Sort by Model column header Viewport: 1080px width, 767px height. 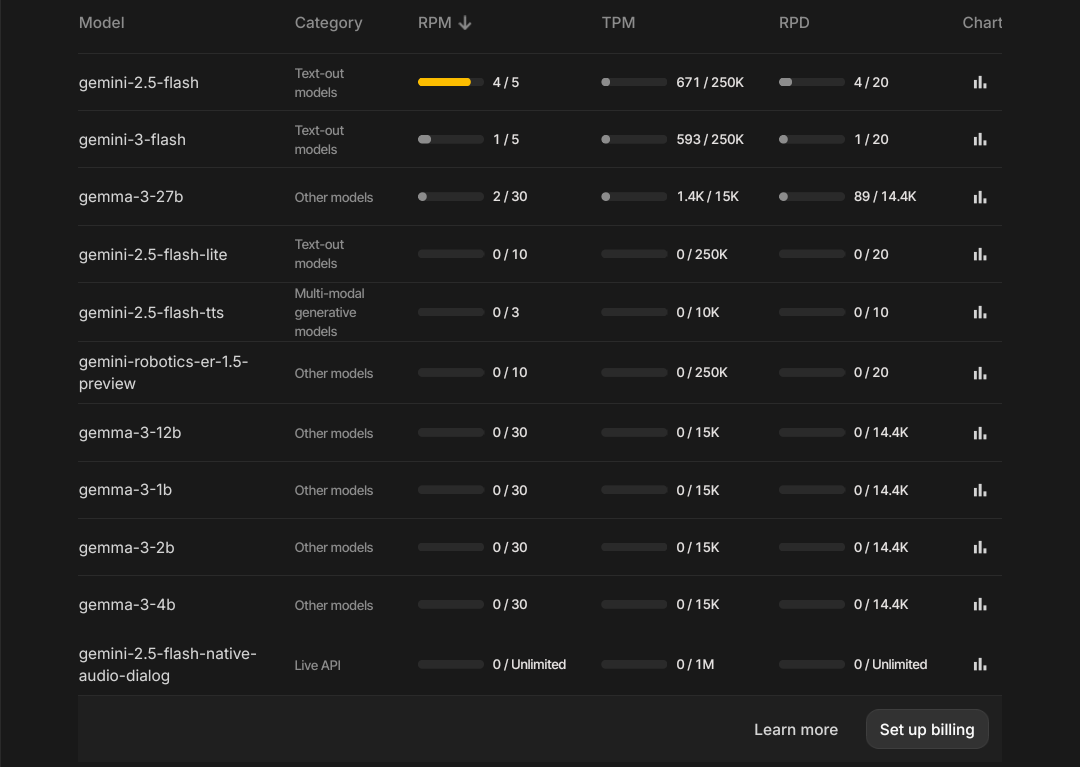point(101,23)
